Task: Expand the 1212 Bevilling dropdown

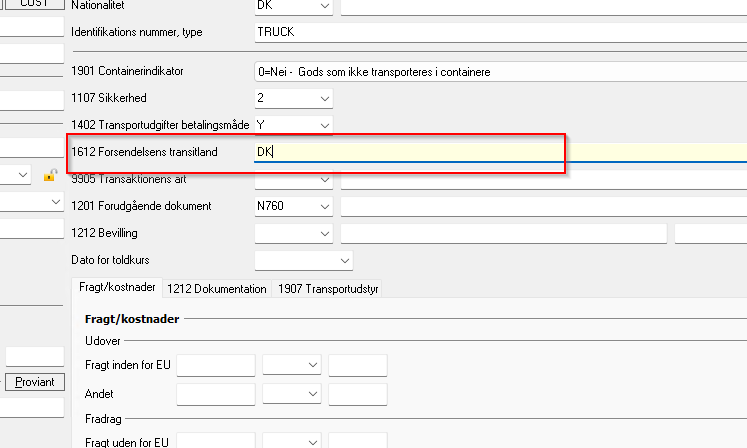Action: click(324, 233)
